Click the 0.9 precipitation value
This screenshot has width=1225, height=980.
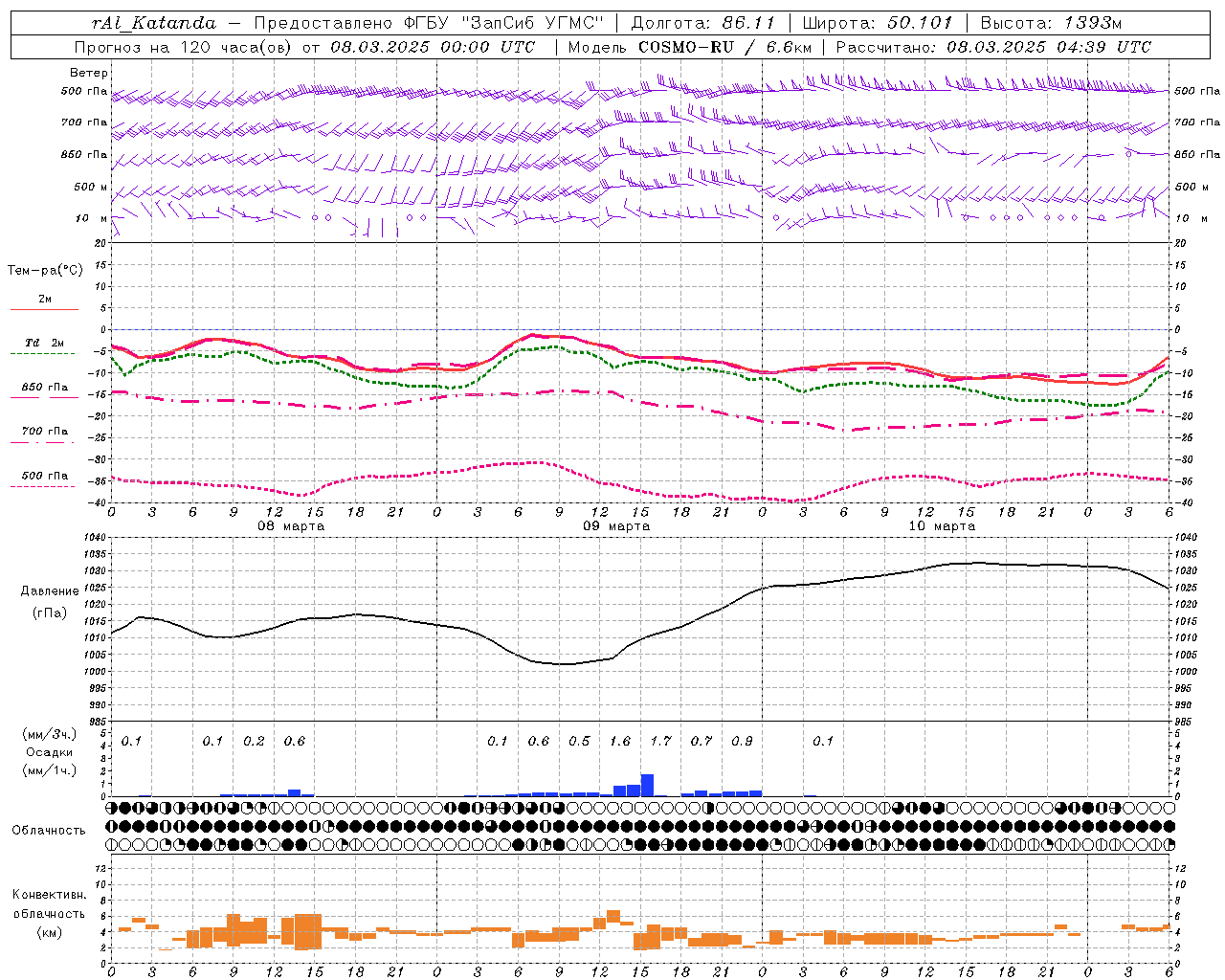pyautogui.click(x=742, y=741)
